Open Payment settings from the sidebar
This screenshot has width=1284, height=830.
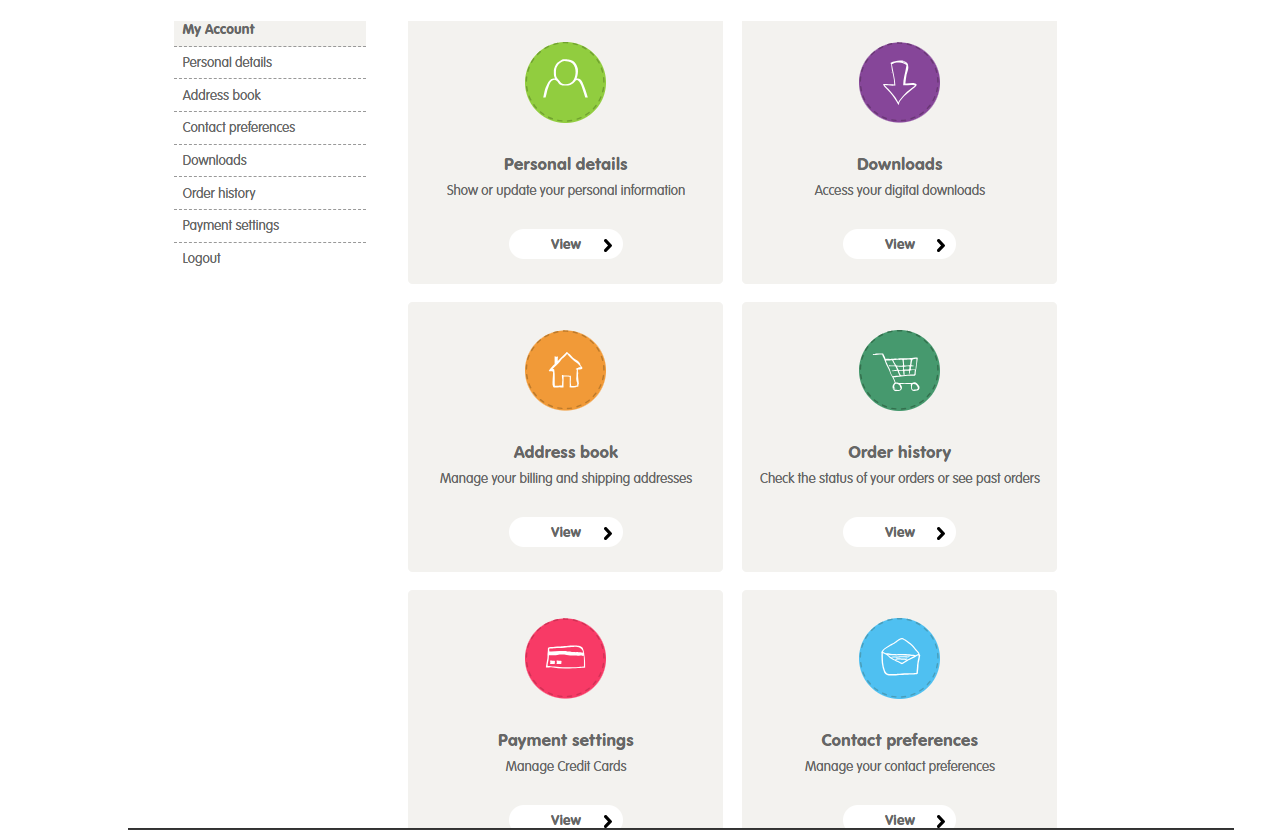click(229, 225)
